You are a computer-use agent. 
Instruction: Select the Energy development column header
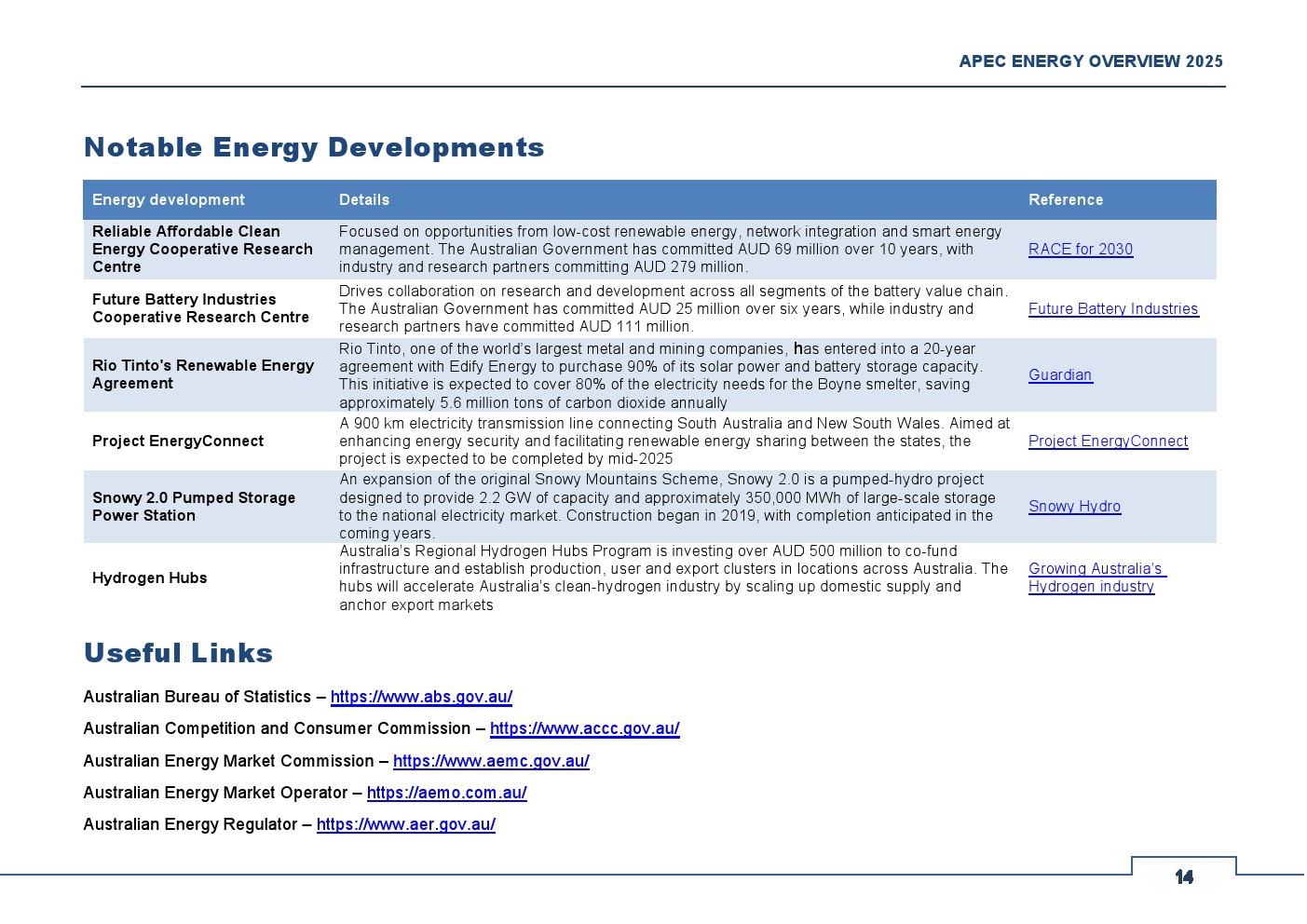click(x=169, y=200)
